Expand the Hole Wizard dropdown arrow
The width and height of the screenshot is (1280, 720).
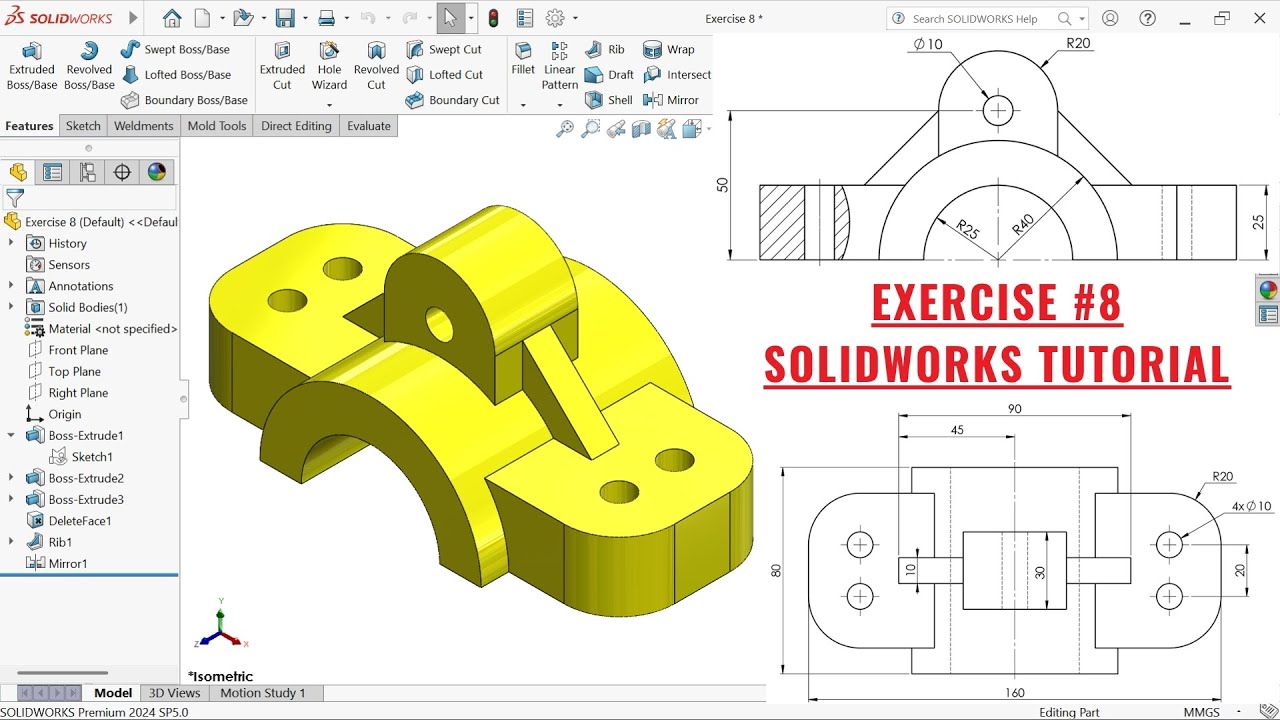point(329,104)
